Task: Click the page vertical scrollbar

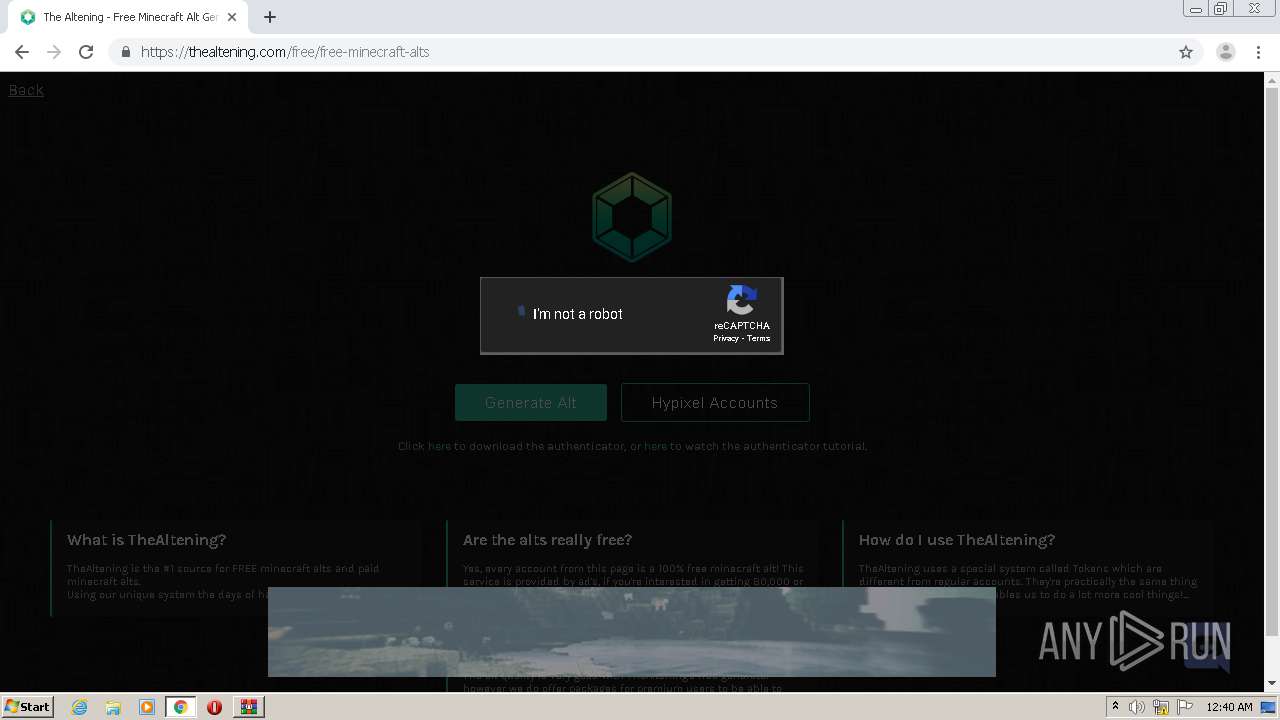Action: pos(1272,360)
